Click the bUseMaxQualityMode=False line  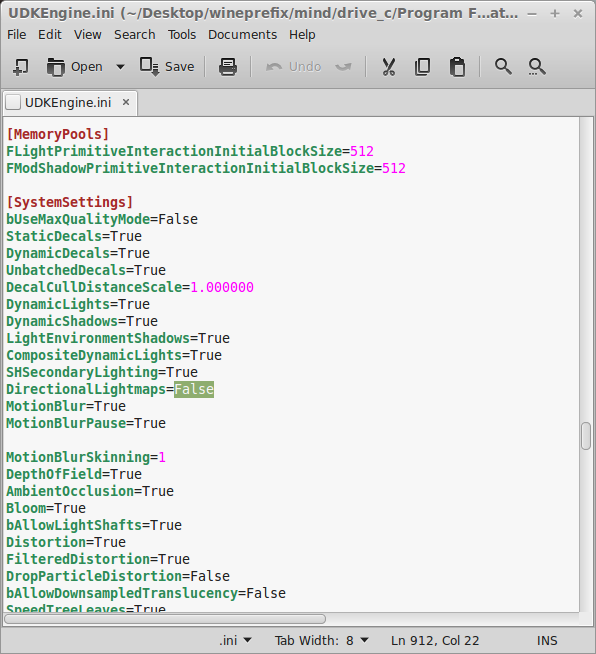tap(102, 219)
